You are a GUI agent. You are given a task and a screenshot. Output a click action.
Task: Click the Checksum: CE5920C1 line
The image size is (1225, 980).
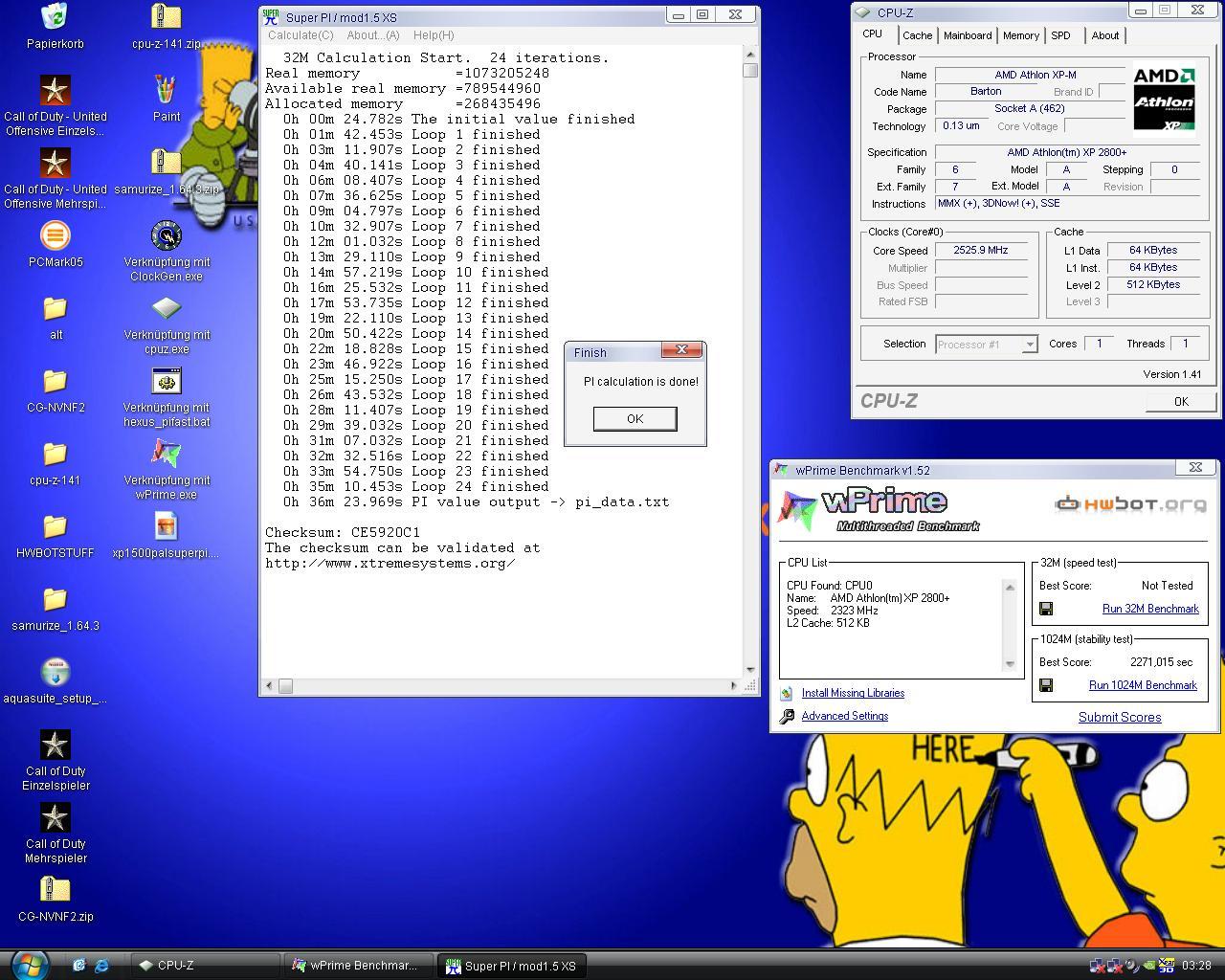click(343, 532)
